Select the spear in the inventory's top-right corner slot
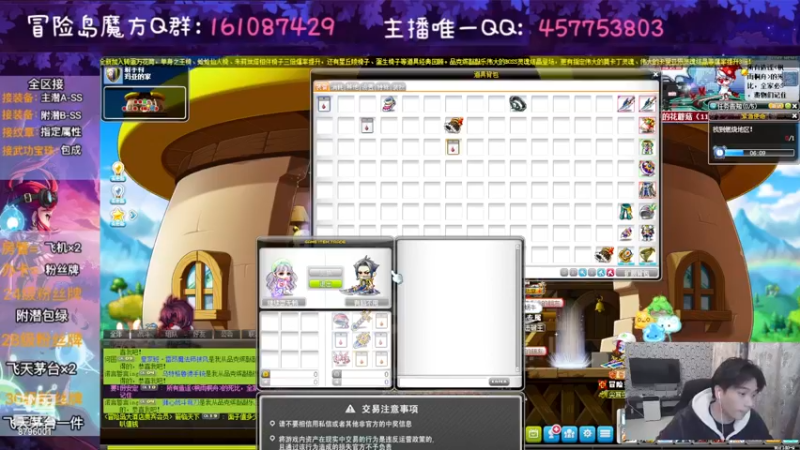Image resolution: width=800 pixels, height=450 pixels. 647,104
